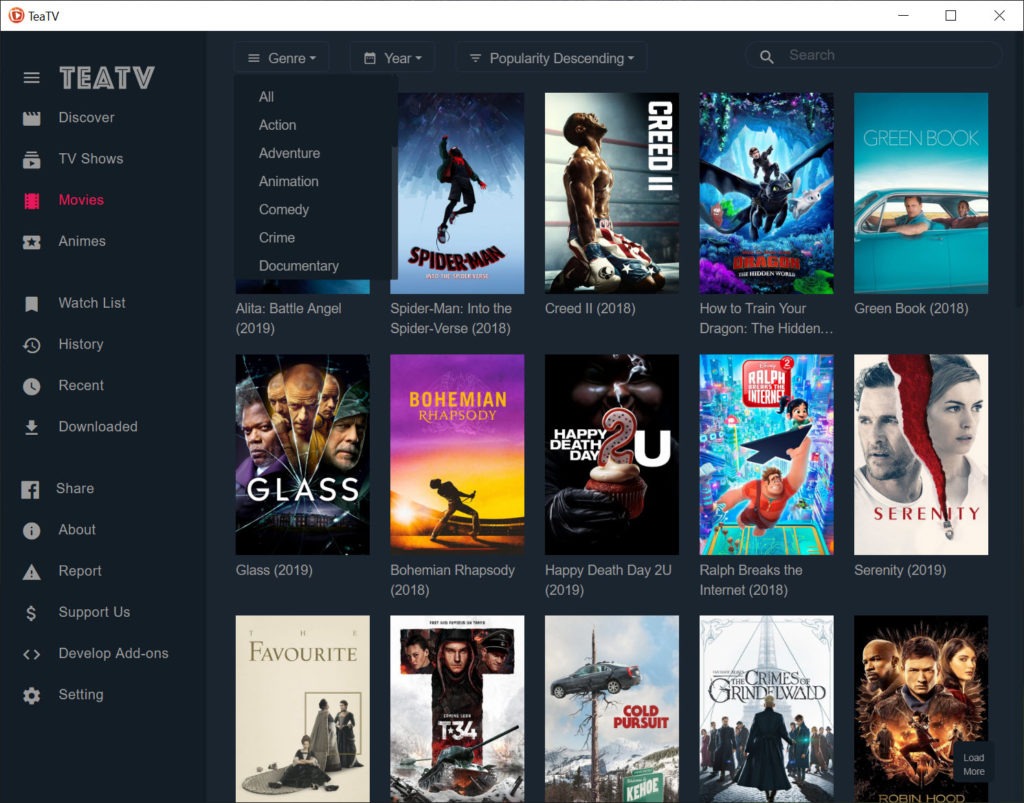Open Ralph Breaks the Internet poster
Screen dimensions: 1024x803
coord(766,455)
